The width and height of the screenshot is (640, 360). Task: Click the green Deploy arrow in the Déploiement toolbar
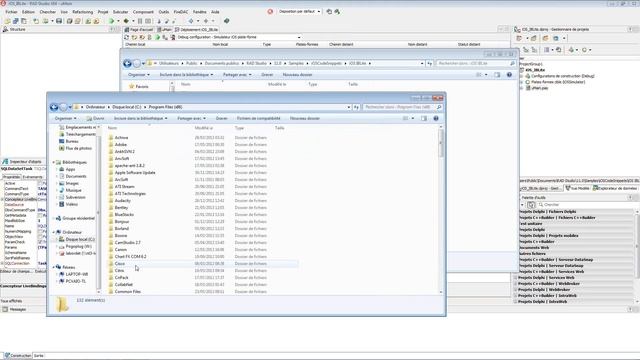pyautogui.click(x=157, y=37)
